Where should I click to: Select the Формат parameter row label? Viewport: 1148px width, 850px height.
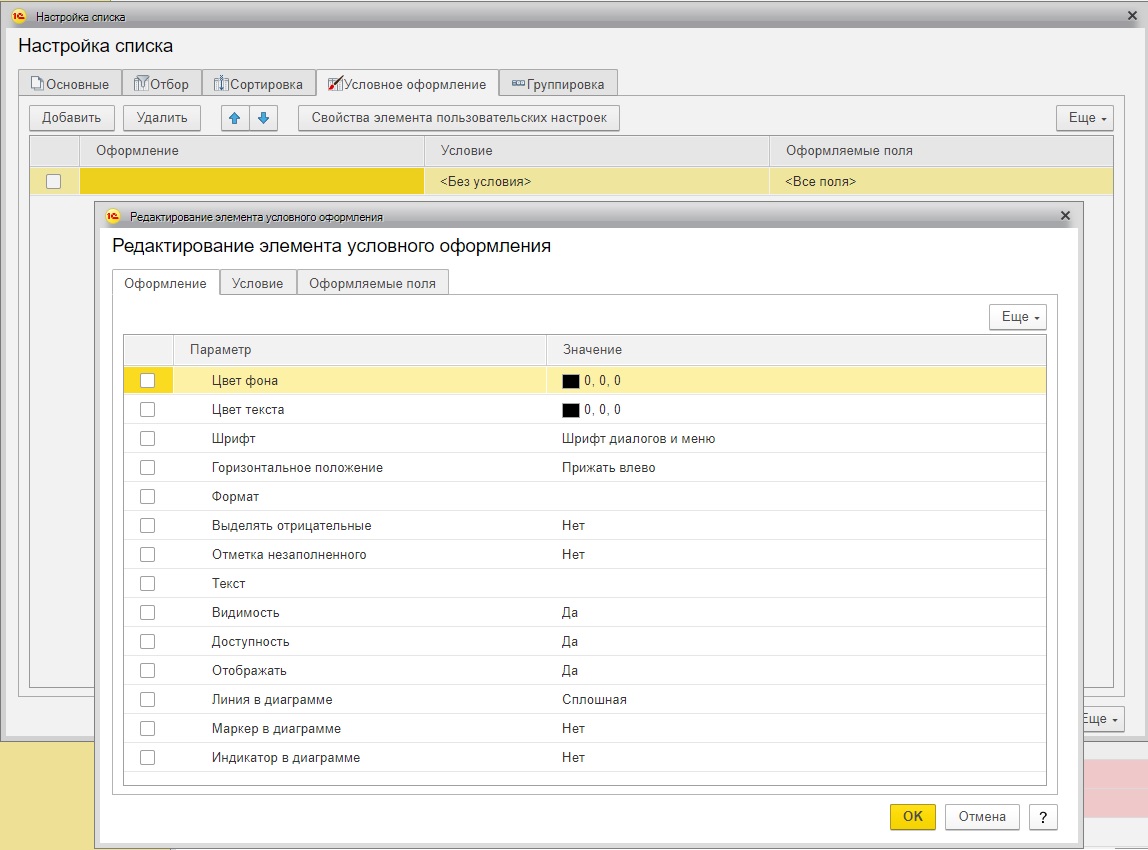point(235,496)
